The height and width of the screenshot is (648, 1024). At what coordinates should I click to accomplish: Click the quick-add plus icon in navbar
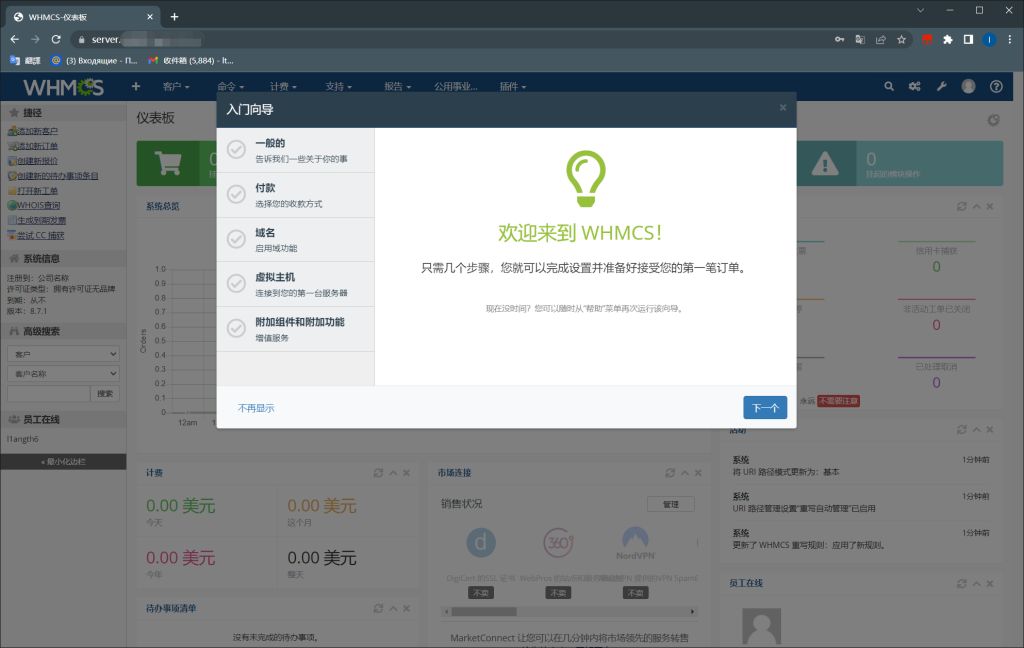(135, 86)
